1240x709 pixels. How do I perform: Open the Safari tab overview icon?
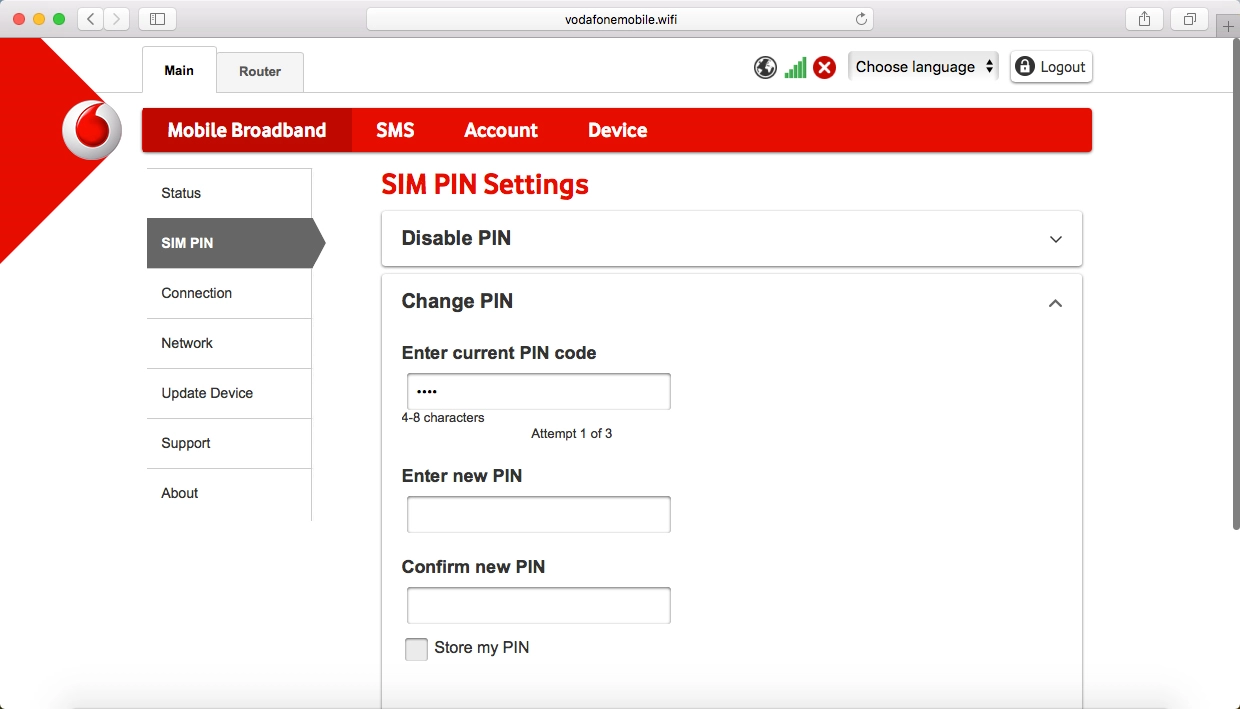point(1190,19)
